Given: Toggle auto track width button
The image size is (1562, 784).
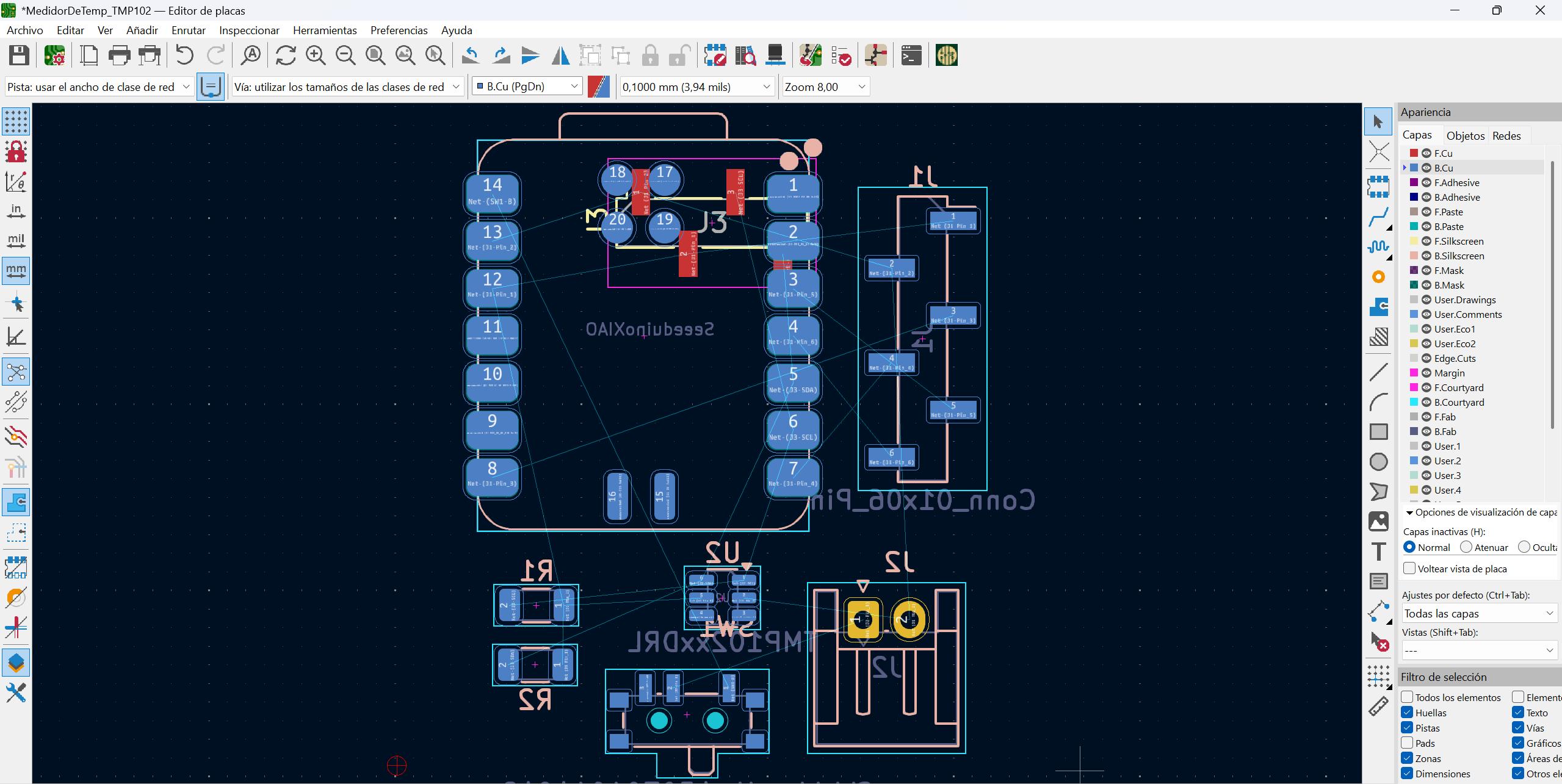Looking at the screenshot, I should click(x=211, y=87).
